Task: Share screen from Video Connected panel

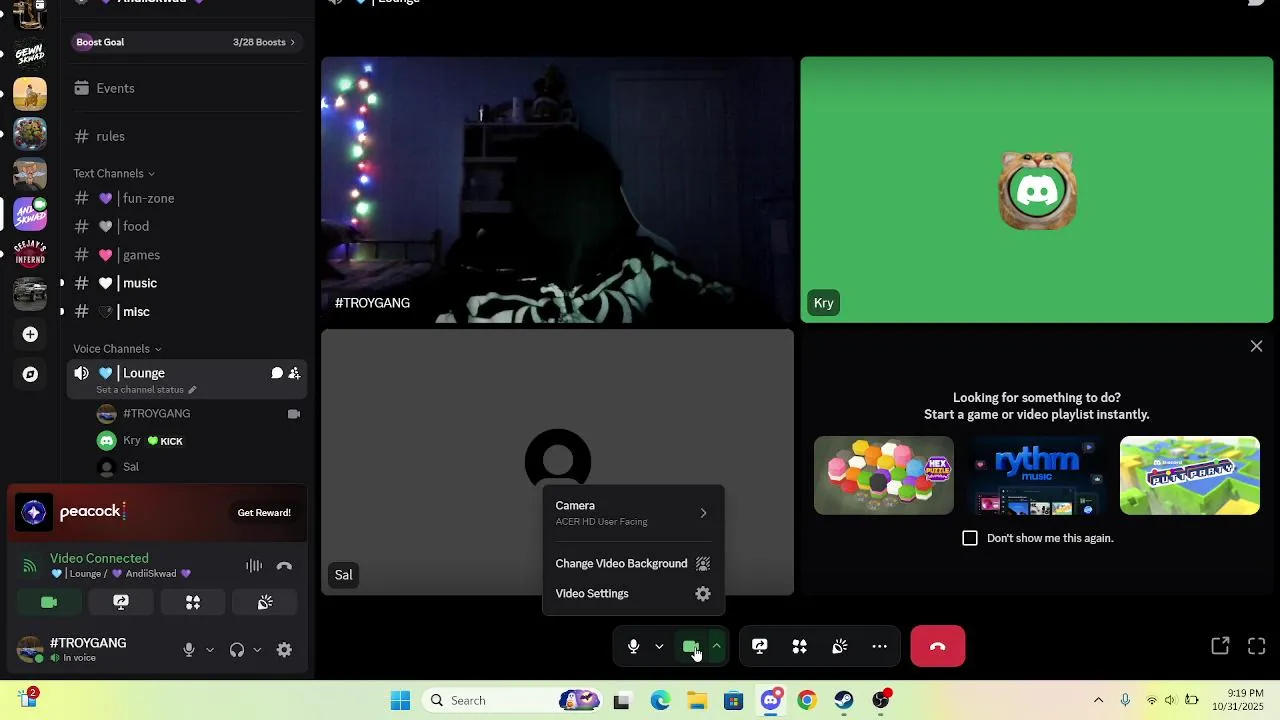Action: click(x=121, y=602)
